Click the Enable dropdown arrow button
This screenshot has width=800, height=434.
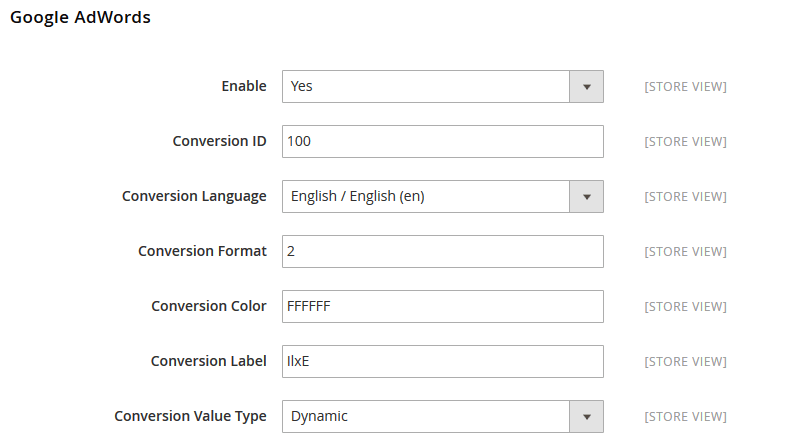click(586, 86)
